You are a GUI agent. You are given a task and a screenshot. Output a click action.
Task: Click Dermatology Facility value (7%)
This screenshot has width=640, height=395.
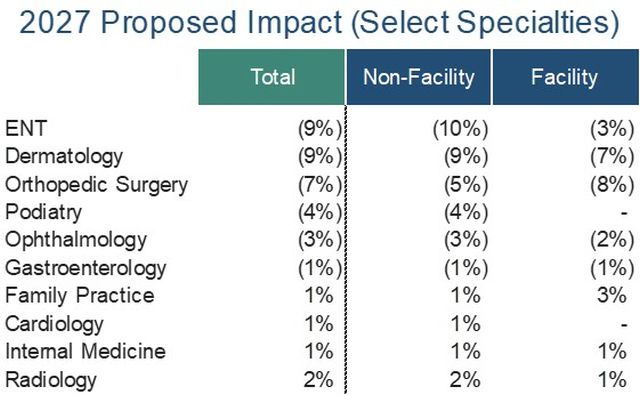click(612, 157)
